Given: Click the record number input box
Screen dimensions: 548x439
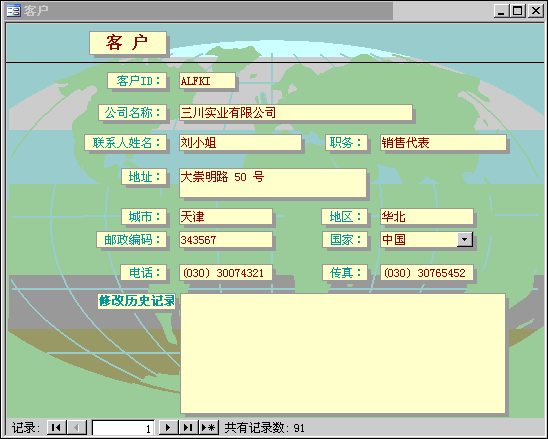Looking at the screenshot, I should 123,428.
